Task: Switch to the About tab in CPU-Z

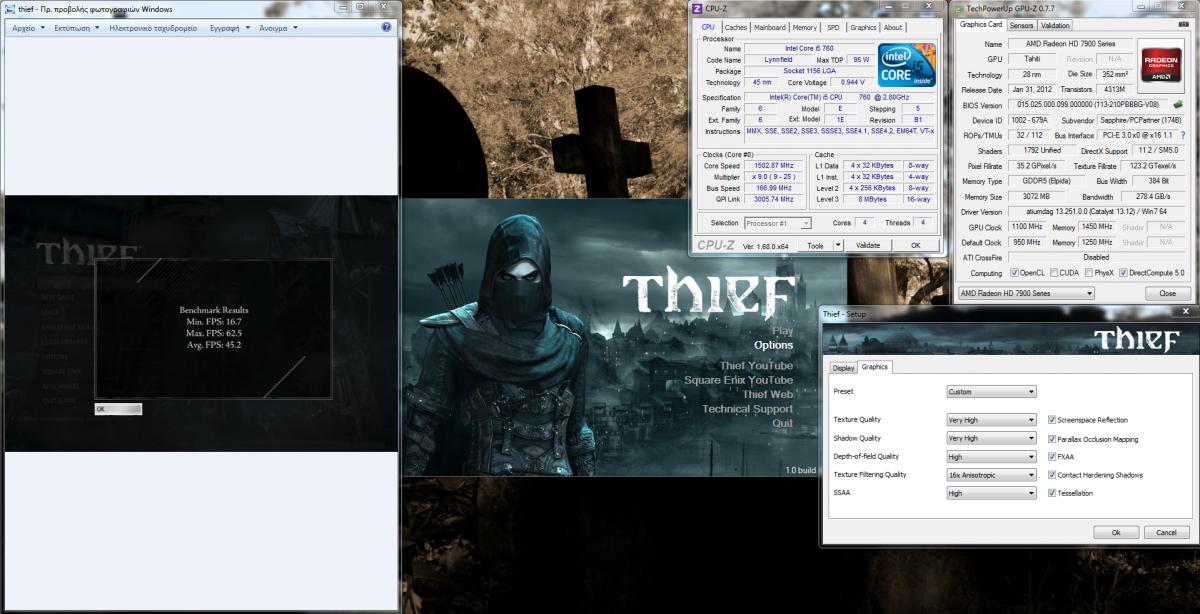Action: [893, 28]
